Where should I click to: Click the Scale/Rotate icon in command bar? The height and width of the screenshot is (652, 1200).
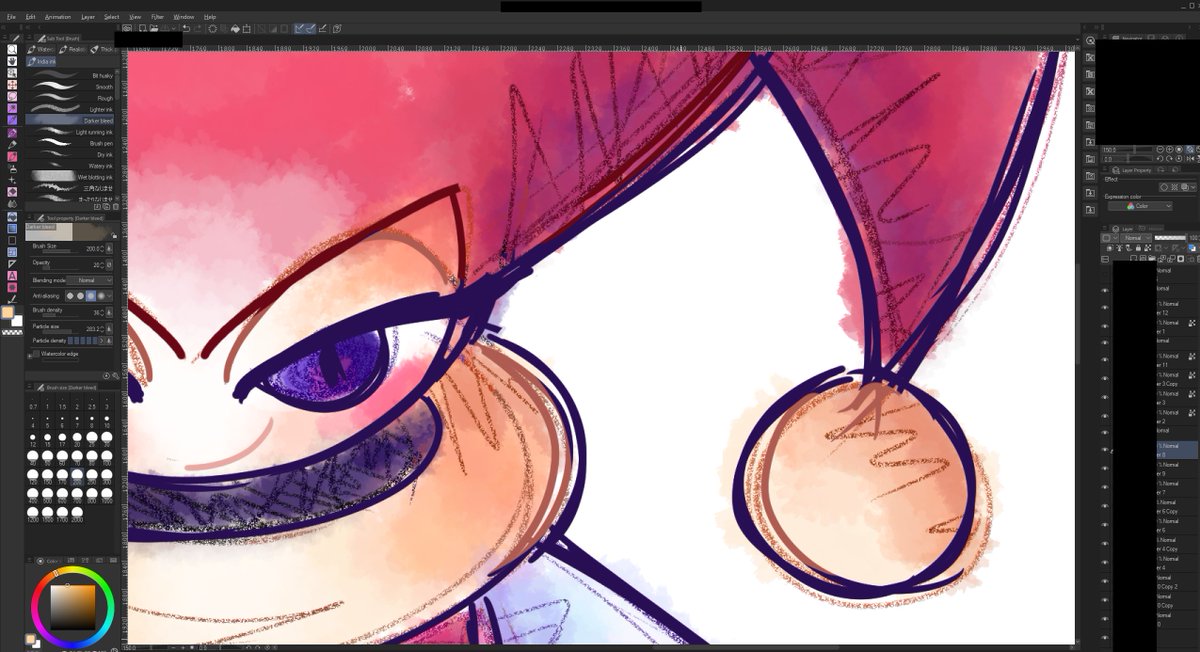pos(247,28)
